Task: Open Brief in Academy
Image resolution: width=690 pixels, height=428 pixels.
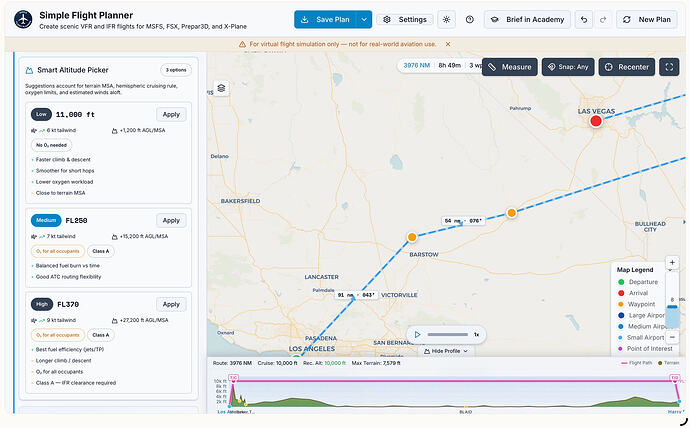Action: tap(527, 20)
